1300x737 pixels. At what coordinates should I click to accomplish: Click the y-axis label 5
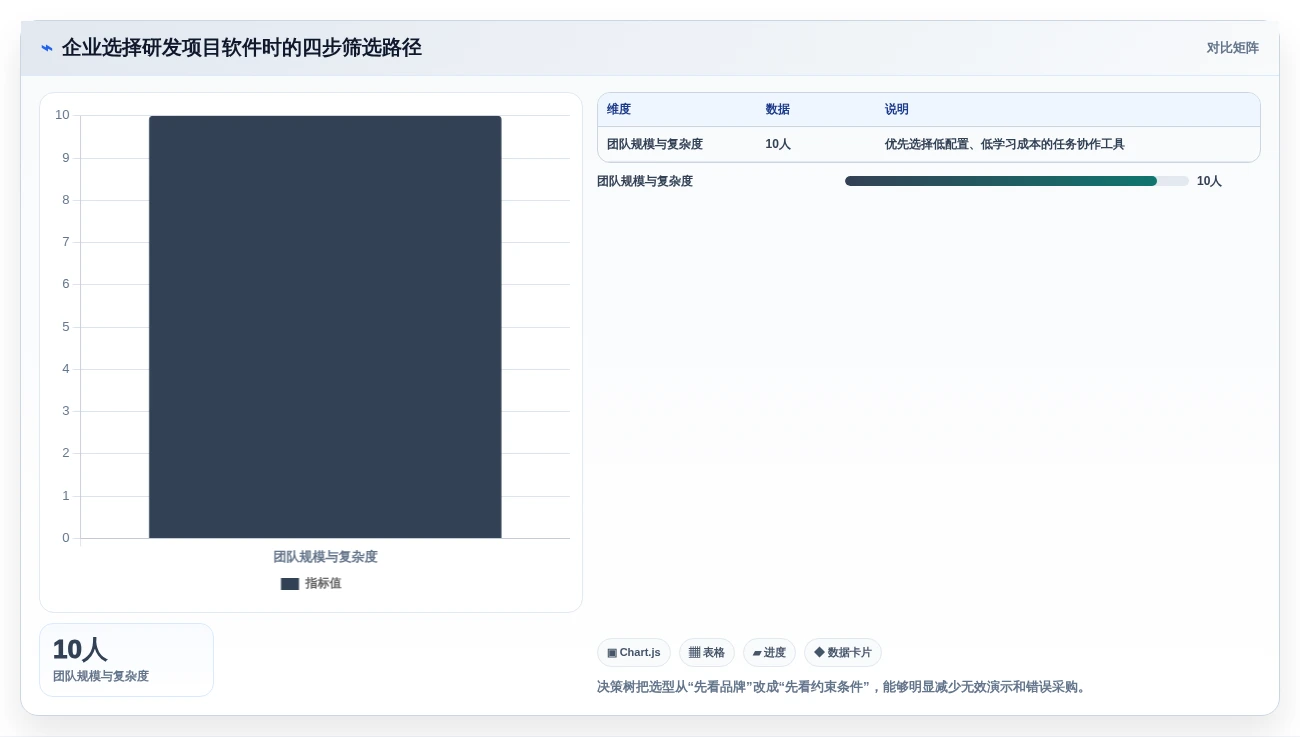click(x=66, y=327)
